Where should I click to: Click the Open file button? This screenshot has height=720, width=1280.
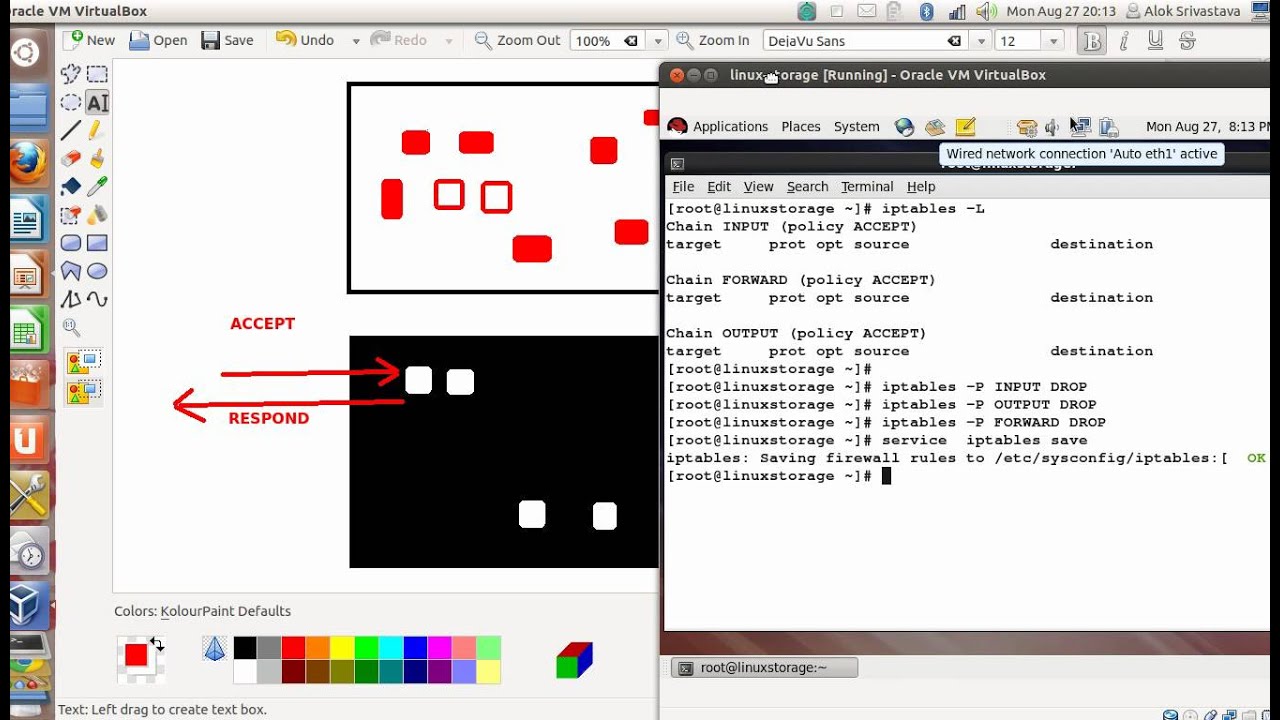(158, 40)
